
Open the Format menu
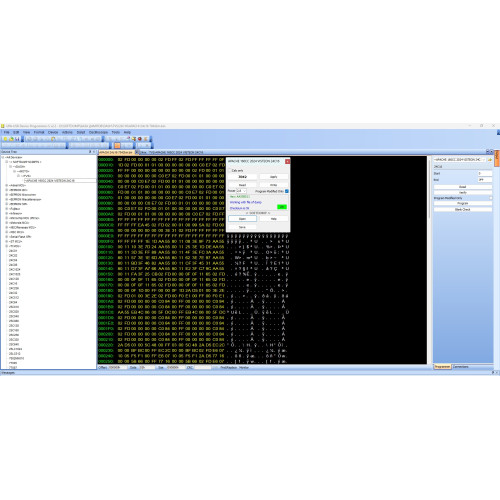[39, 132]
